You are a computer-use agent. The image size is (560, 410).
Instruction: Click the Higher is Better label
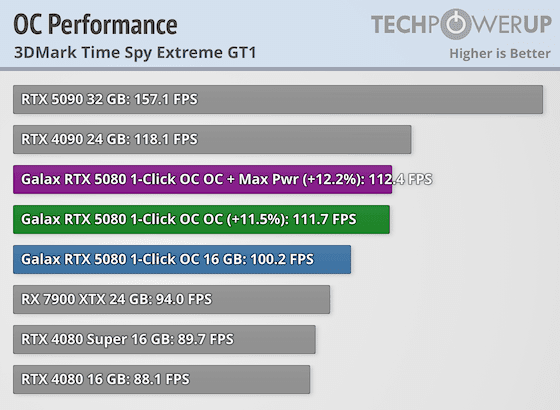[500, 54]
